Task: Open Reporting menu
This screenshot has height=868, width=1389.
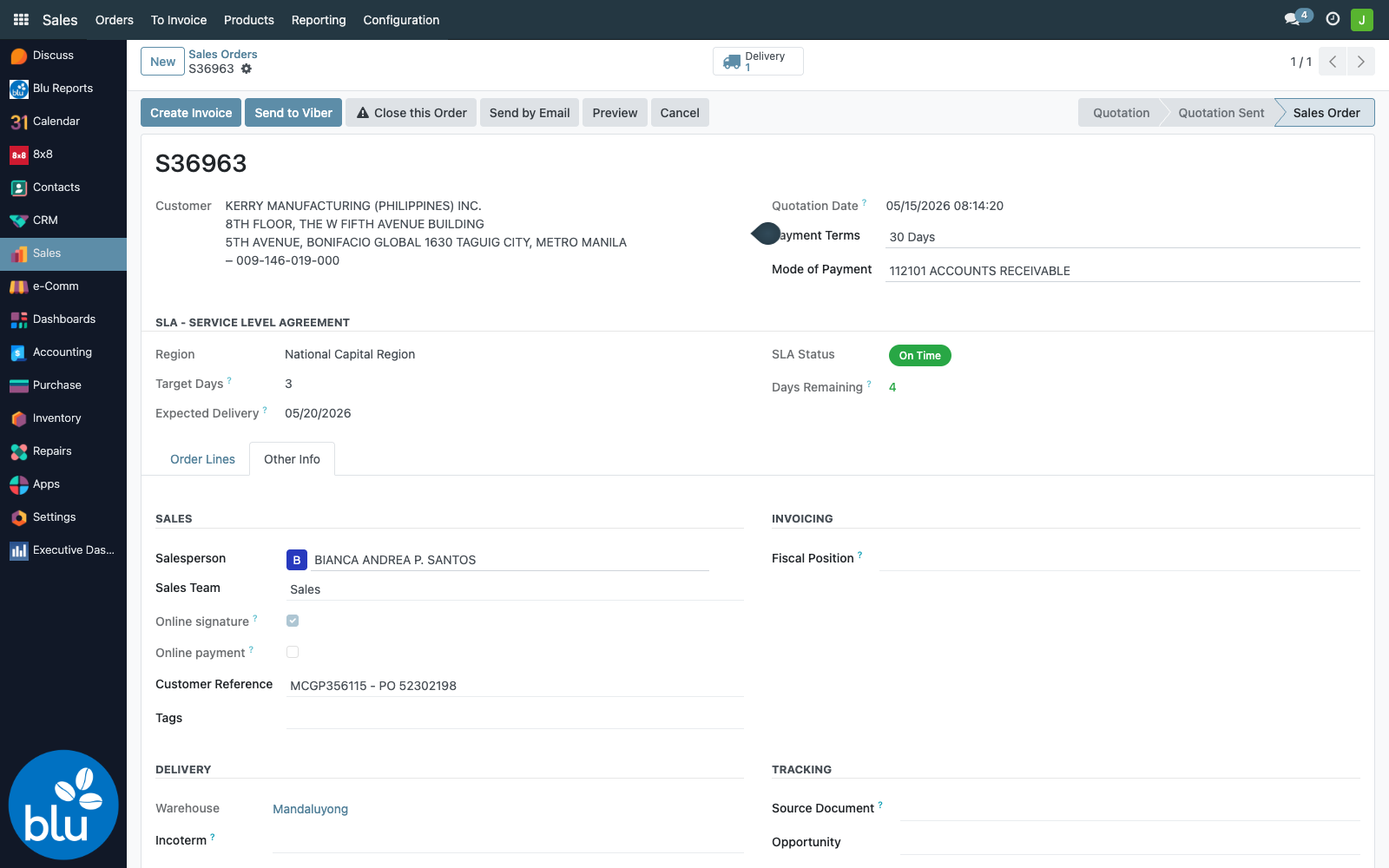Action: click(x=319, y=20)
